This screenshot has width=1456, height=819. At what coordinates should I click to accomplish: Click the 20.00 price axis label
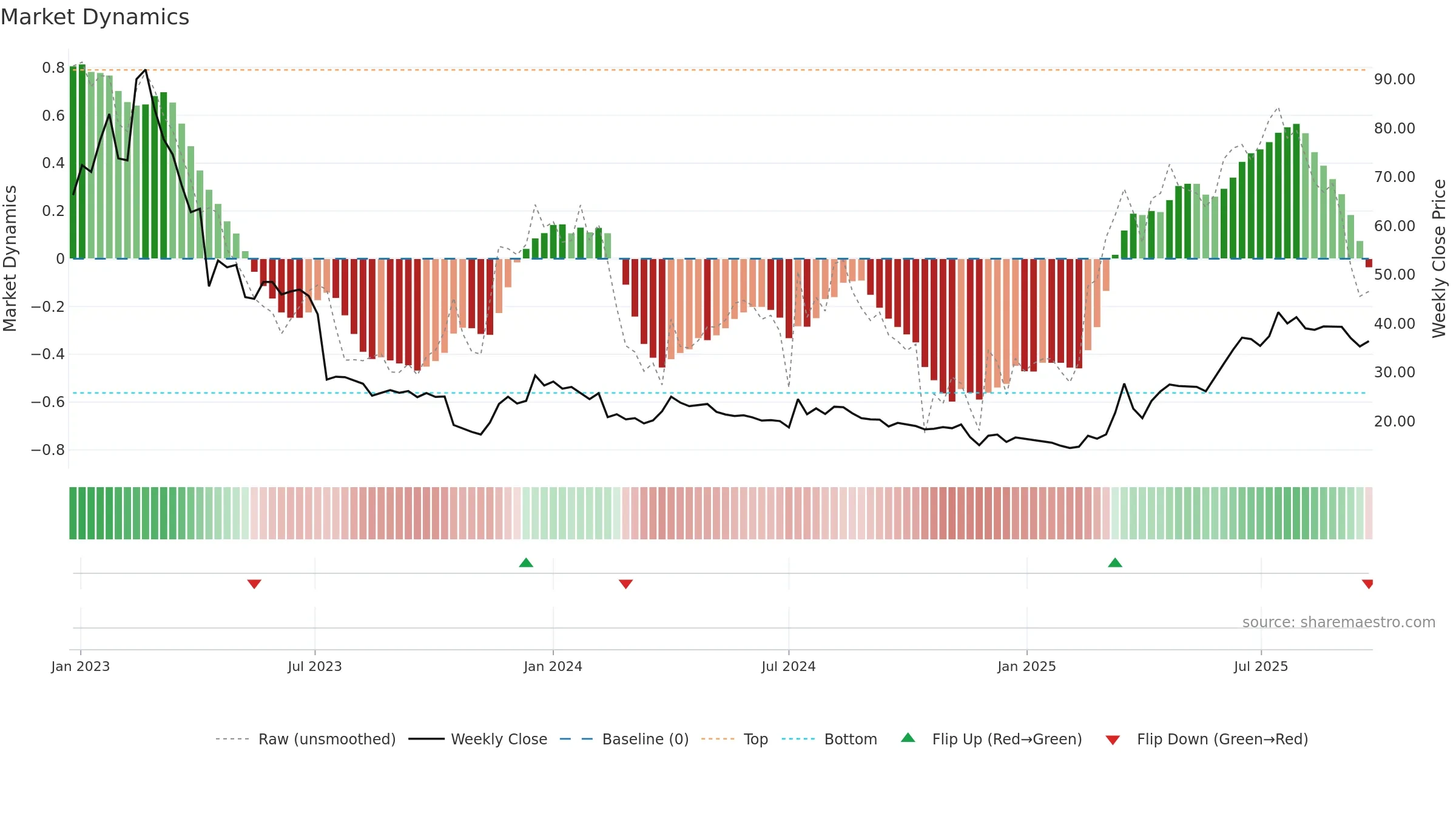pos(1395,421)
